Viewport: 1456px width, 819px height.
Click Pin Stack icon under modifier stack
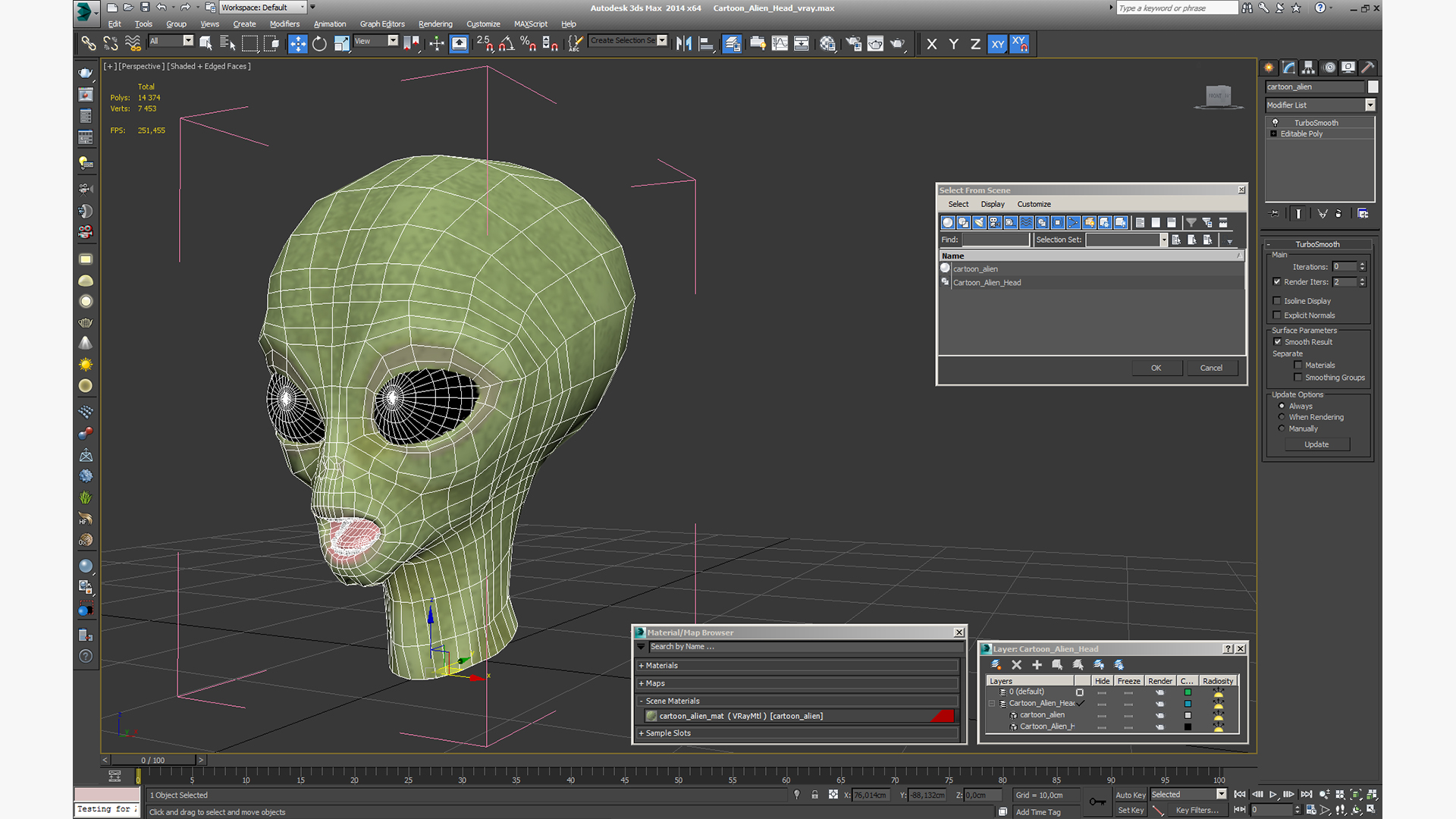(x=1274, y=214)
